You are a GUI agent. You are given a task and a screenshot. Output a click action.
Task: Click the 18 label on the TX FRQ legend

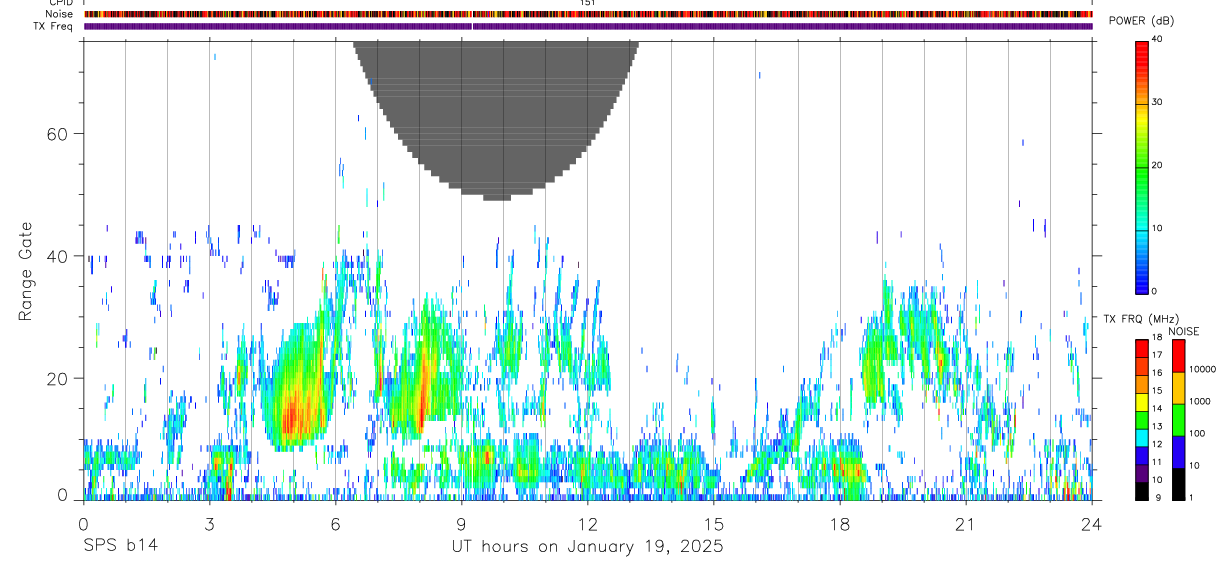coord(1158,339)
